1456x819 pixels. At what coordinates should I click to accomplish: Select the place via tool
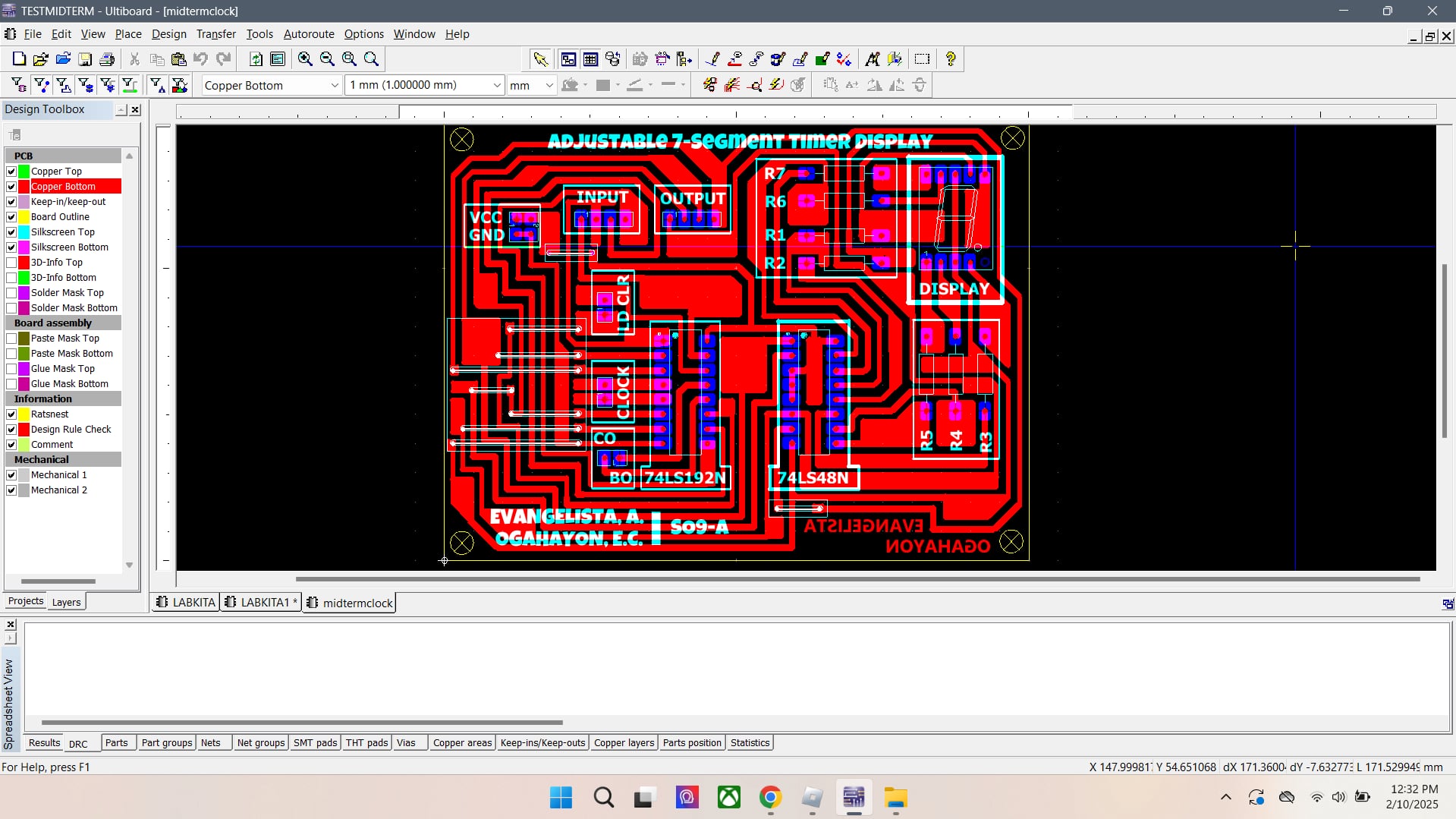(x=778, y=59)
